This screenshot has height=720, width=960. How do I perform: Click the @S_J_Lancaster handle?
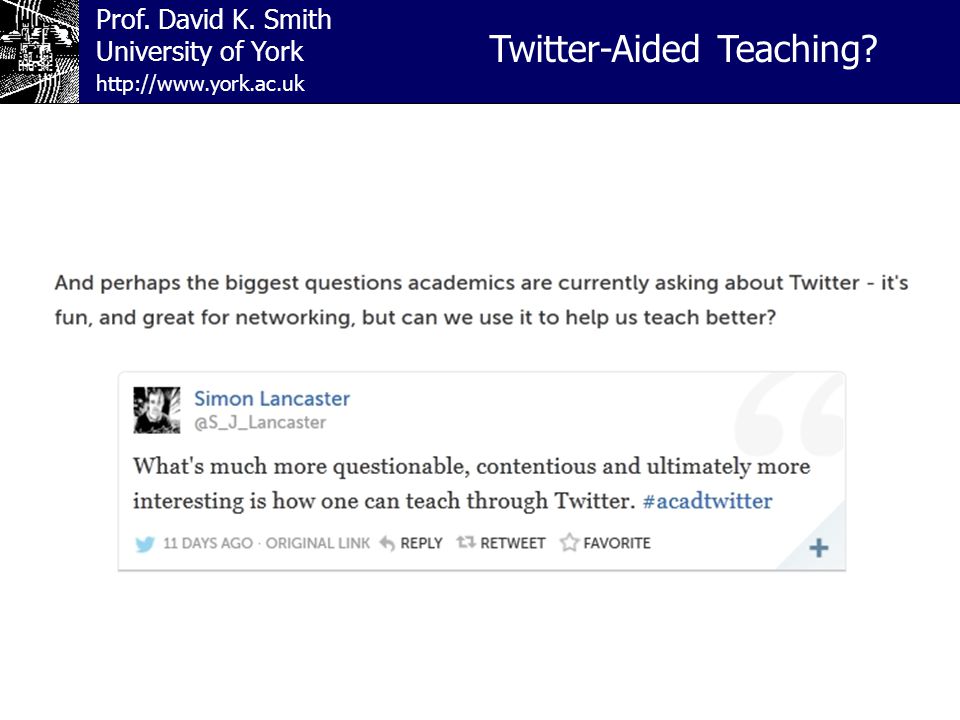[260, 422]
